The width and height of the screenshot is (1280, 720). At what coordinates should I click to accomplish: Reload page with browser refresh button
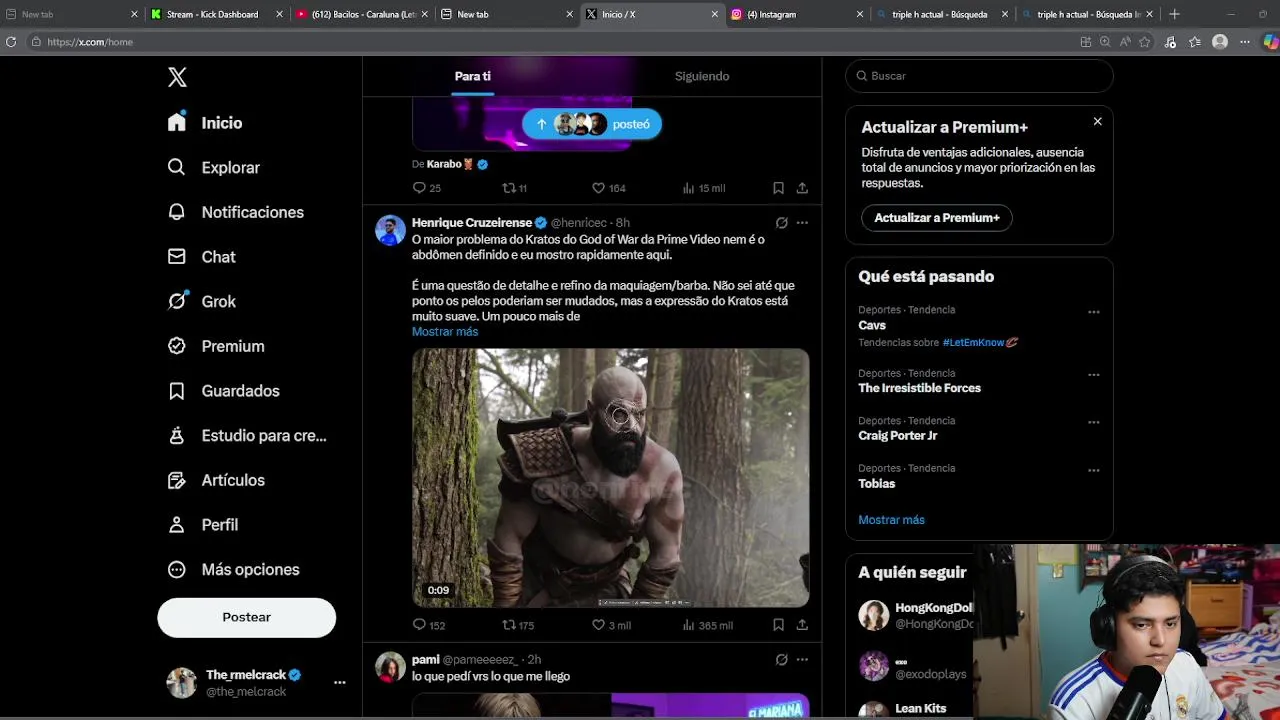11,42
